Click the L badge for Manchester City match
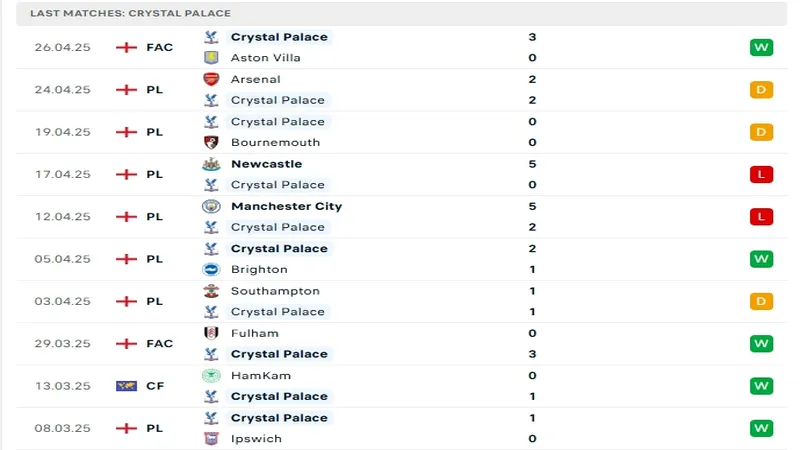 (762, 216)
